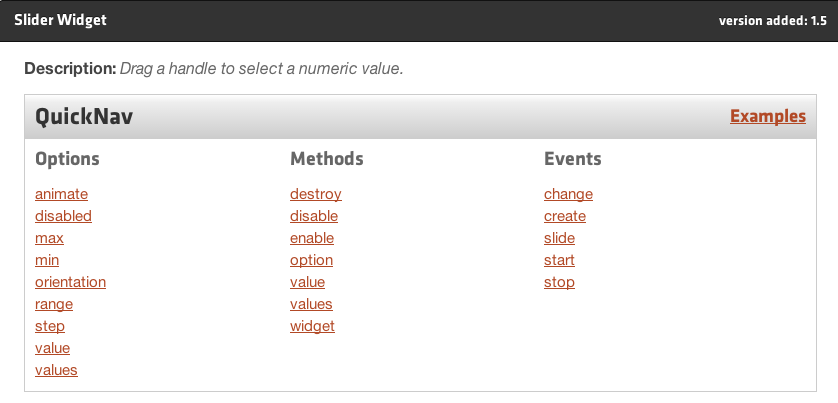The height and width of the screenshot is (403, 838).
Task: Open the change event link
Action: point(568,194)
